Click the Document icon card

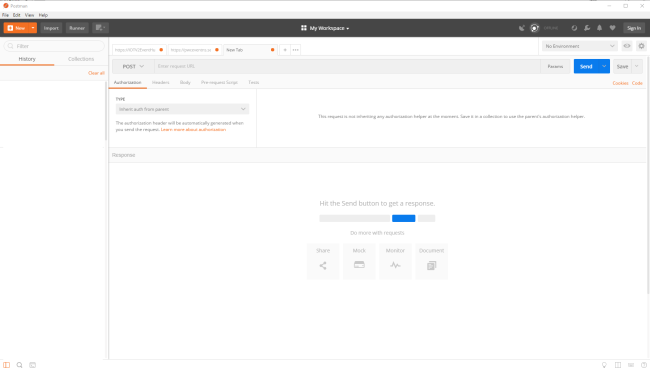pyautogui.click(x=432, y=261)
